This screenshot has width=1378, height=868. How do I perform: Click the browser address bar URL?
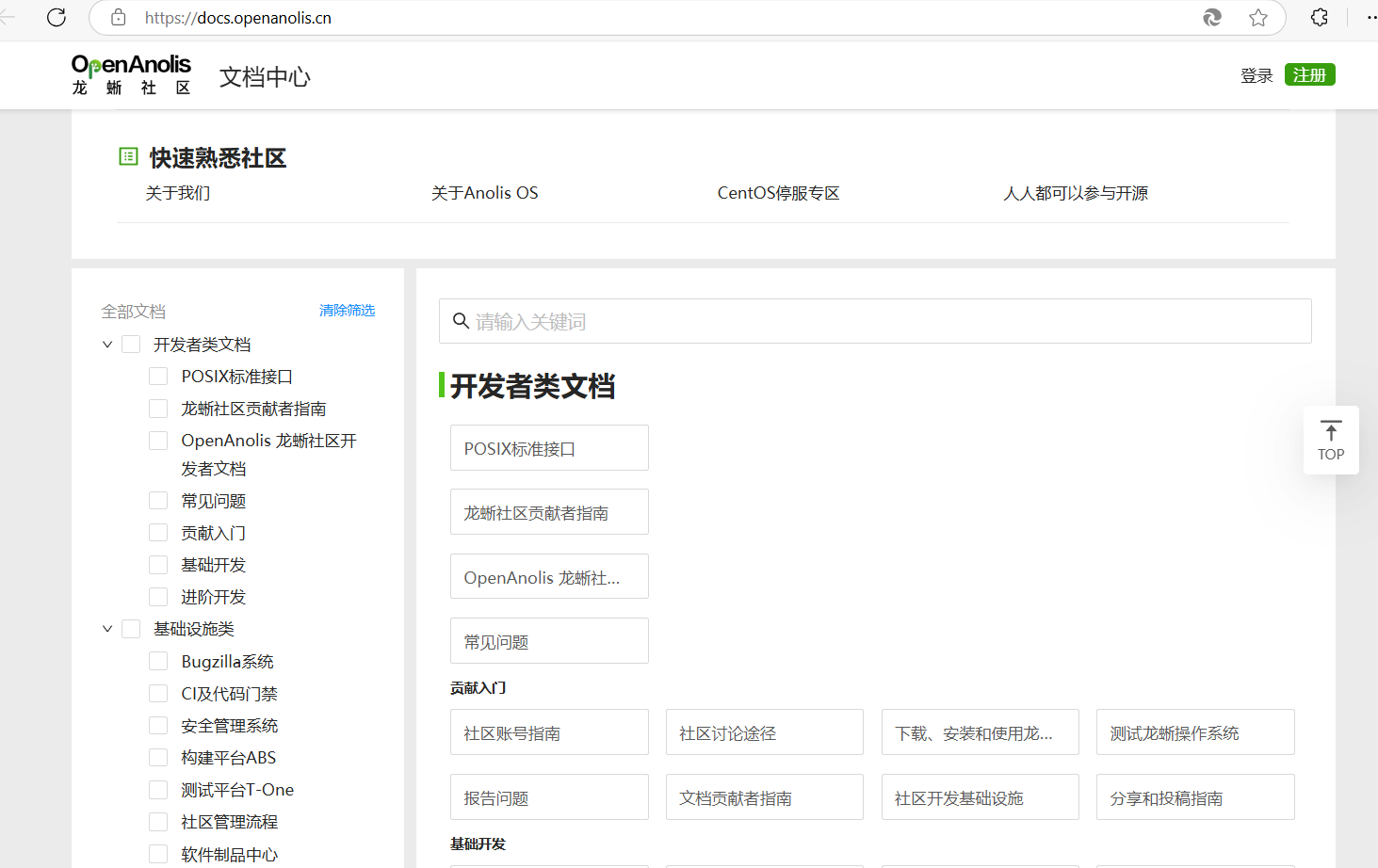point(237,17)
